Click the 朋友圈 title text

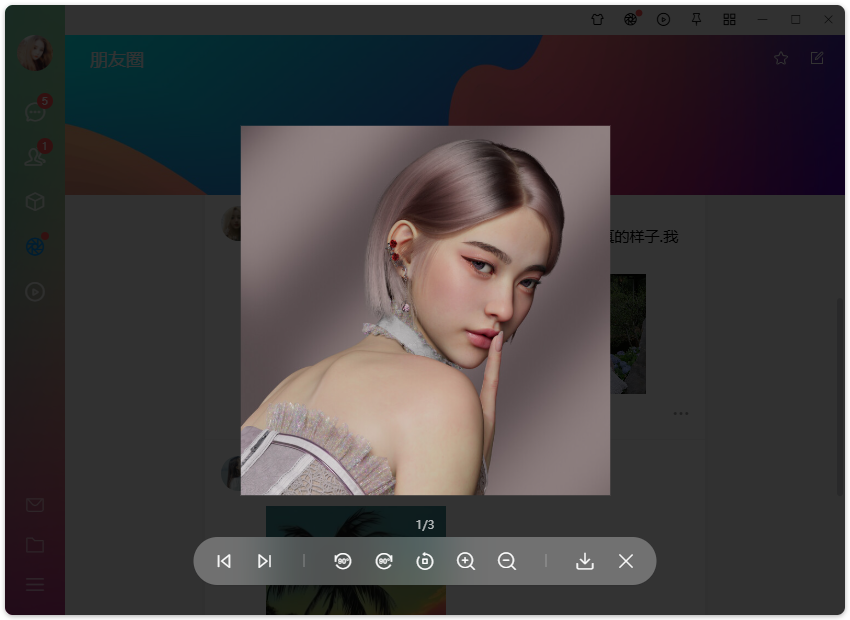click(x=117, y=60)
